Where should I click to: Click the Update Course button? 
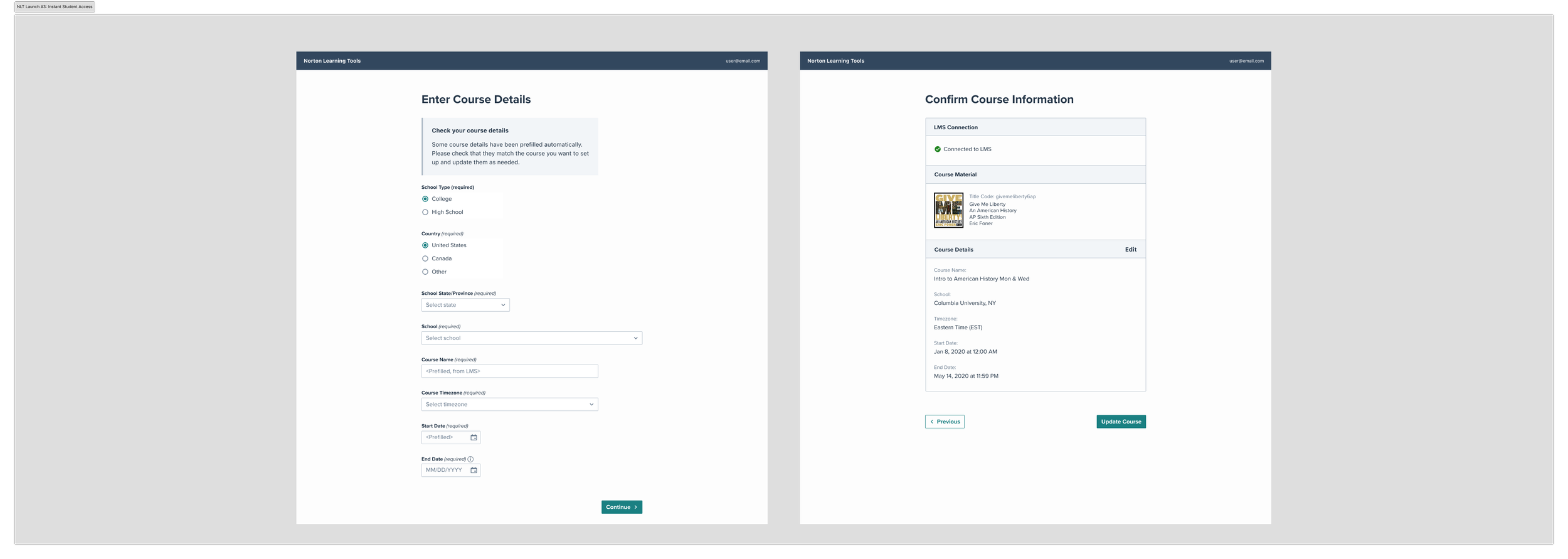[1121, 422]
